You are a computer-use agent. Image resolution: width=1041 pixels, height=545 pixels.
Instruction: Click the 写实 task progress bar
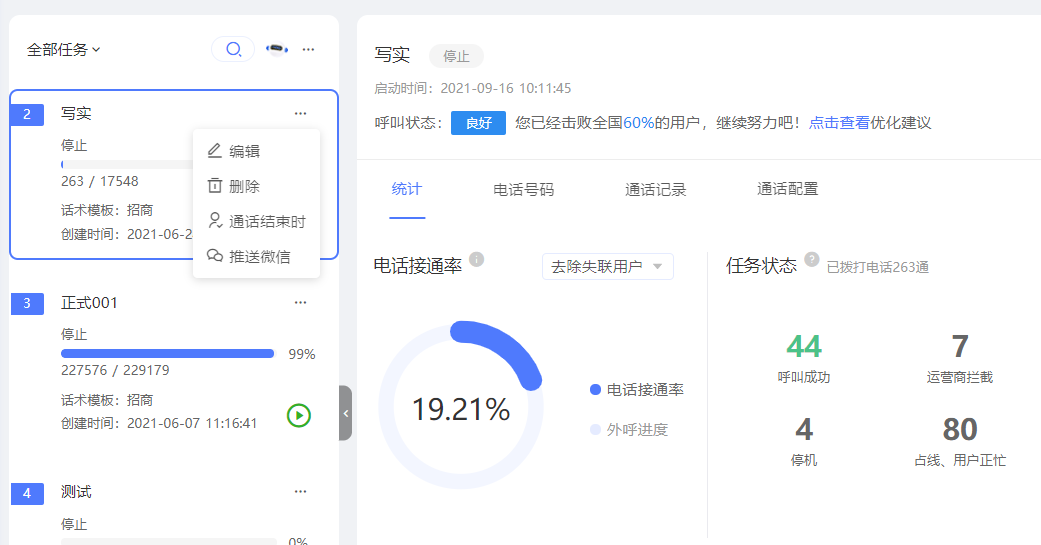pos(126,164)
